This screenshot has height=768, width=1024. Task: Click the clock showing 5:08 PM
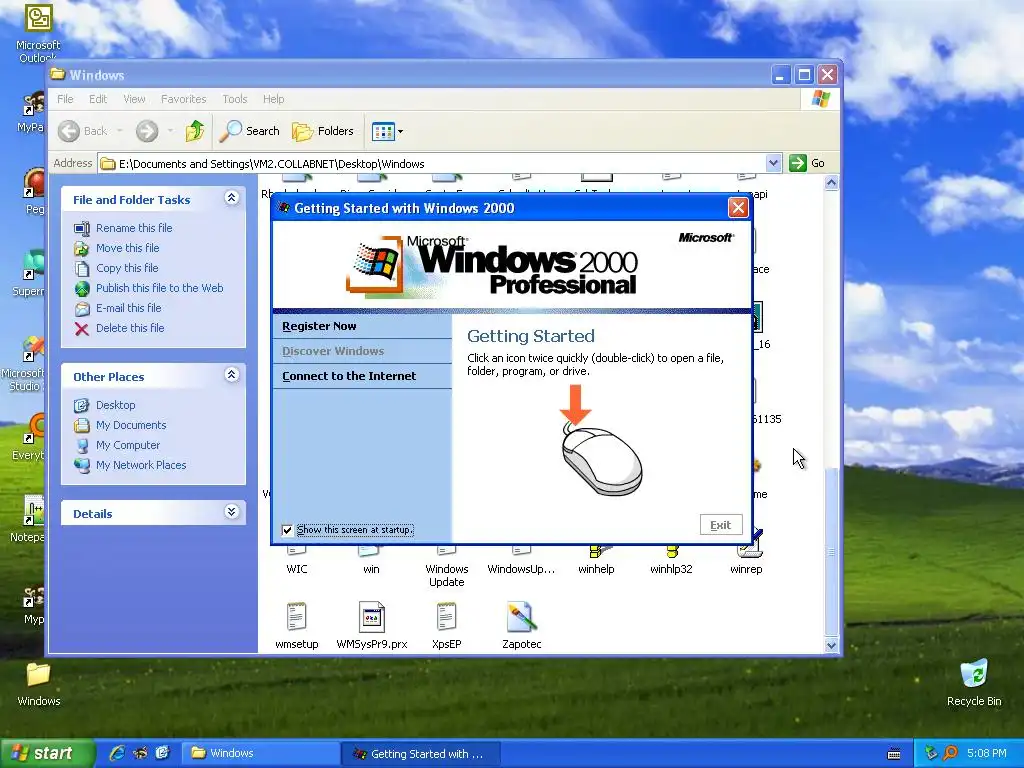coord(987,754)
